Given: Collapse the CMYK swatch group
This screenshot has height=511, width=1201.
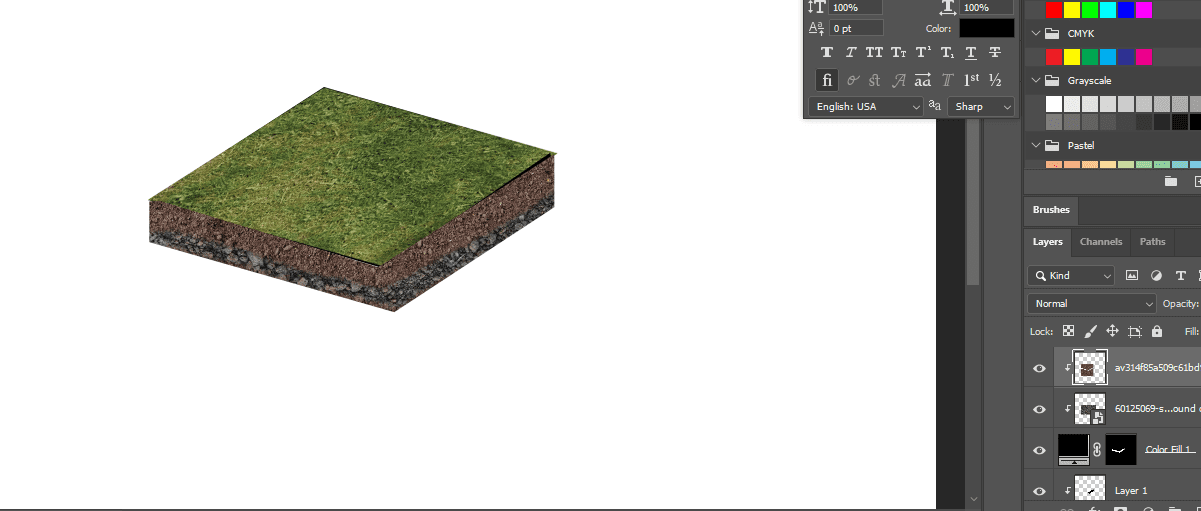Looking at the screenshot, I should [1037, 33].
